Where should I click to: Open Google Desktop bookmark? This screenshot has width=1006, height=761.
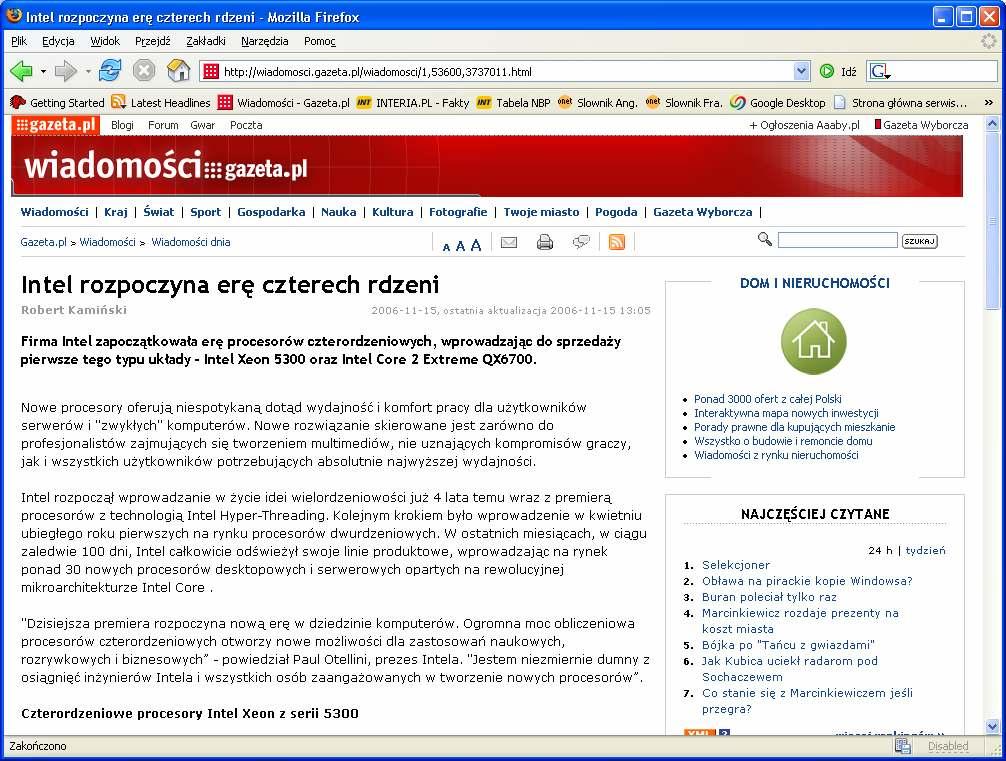[x=778, y=103]
